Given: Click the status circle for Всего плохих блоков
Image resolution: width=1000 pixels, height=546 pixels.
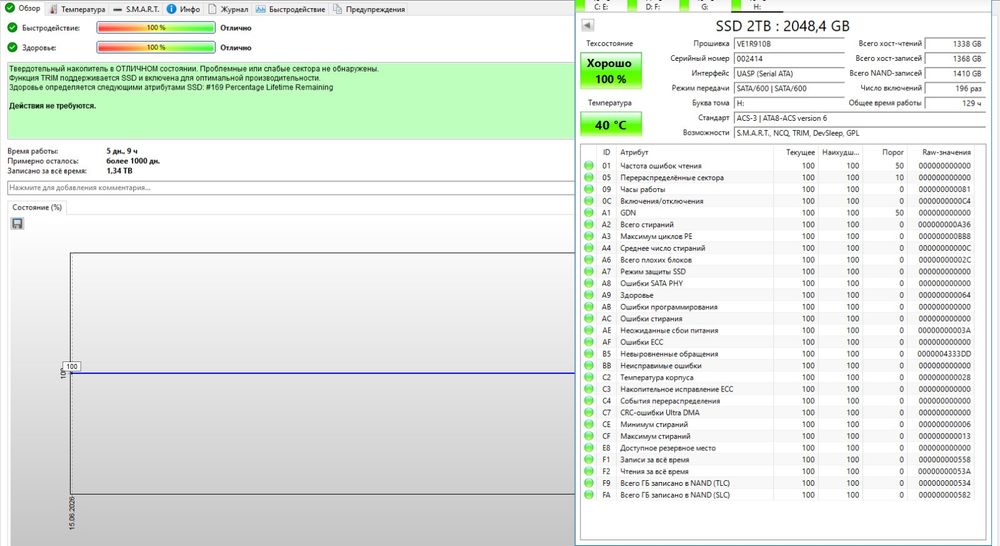Looking at the screenshot, I should (589, 260).
